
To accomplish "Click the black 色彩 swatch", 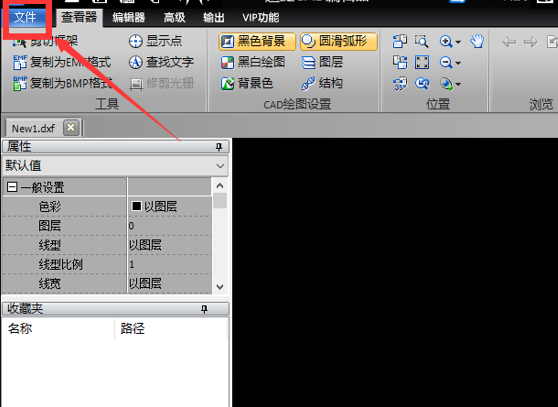I will (x=137, y=206).
